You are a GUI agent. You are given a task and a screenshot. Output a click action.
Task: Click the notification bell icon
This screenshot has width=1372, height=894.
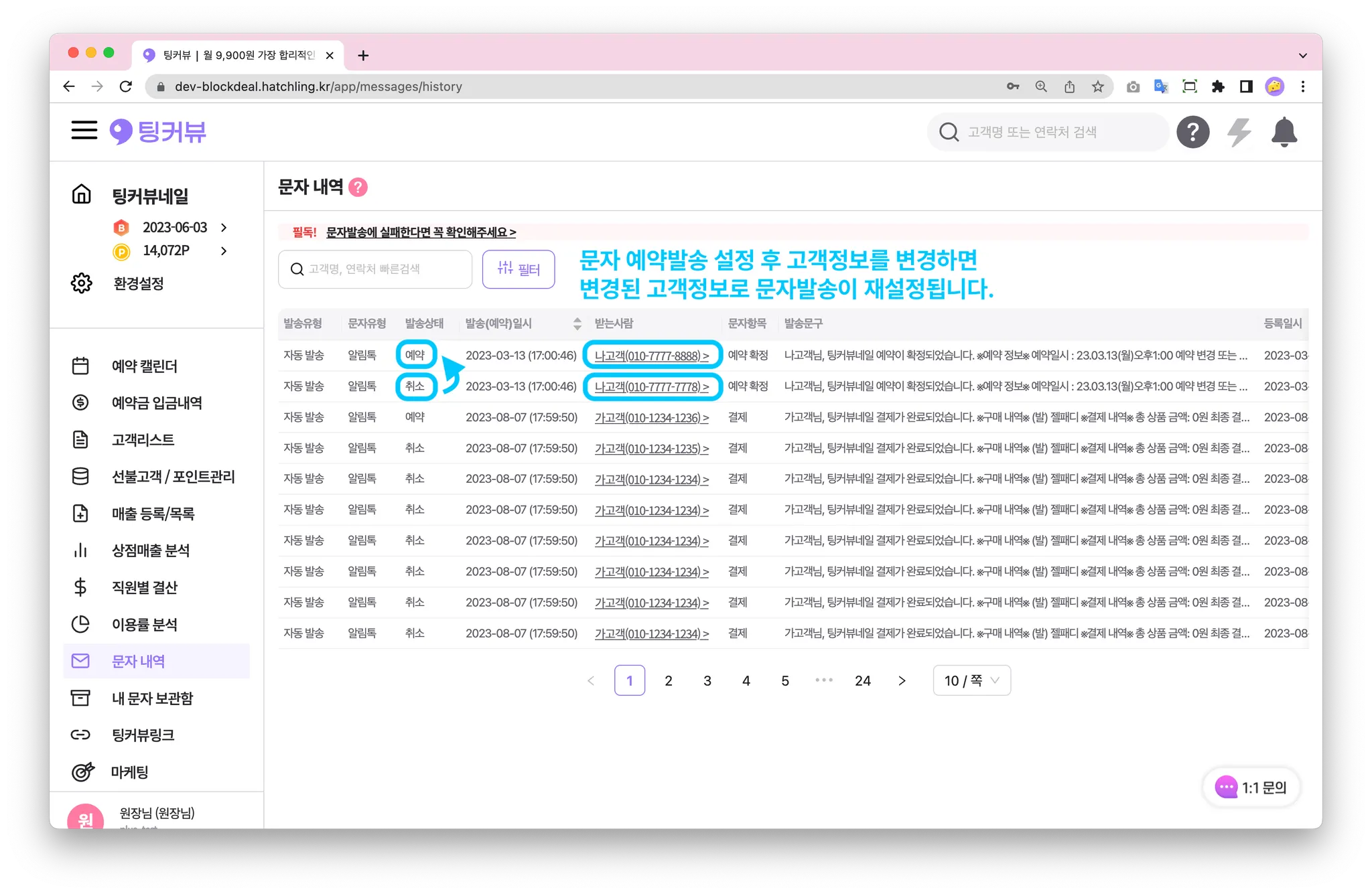tap(1284, 132)
